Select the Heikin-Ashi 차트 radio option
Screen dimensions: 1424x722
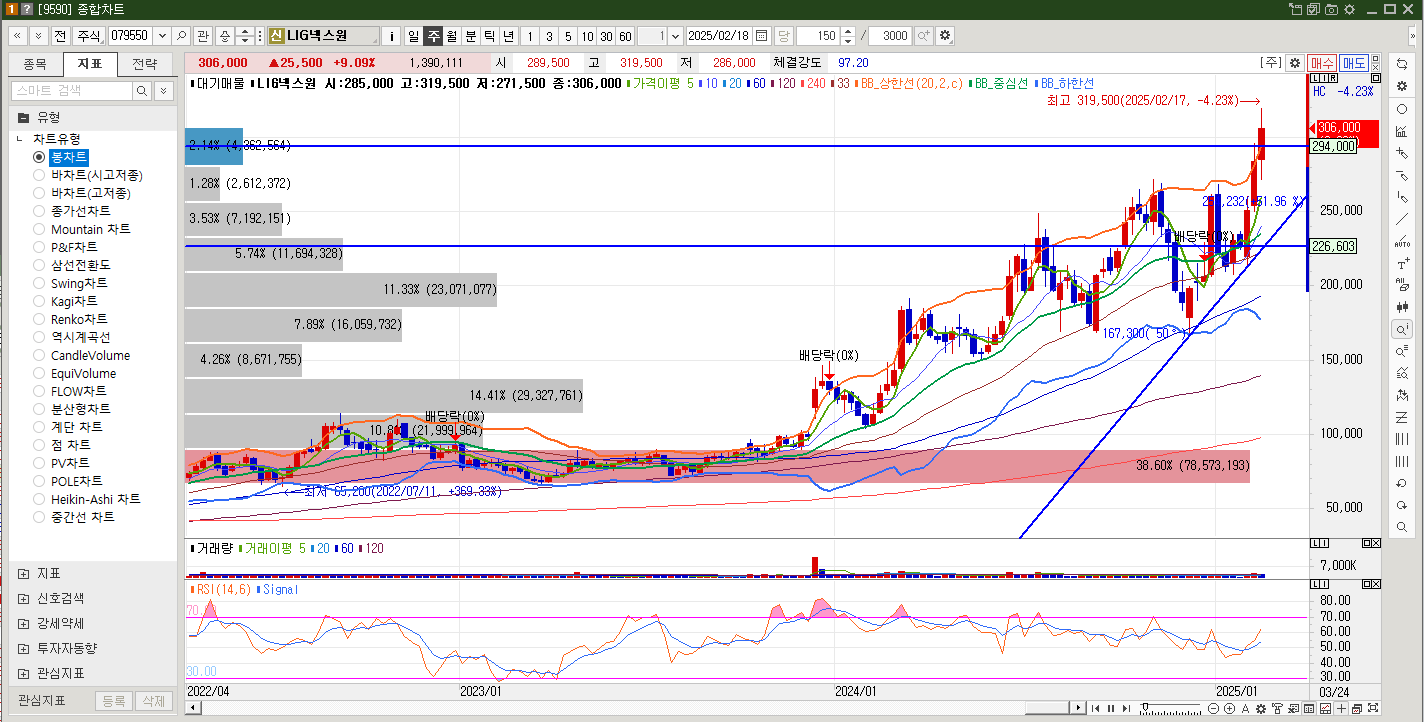point(39,499)
